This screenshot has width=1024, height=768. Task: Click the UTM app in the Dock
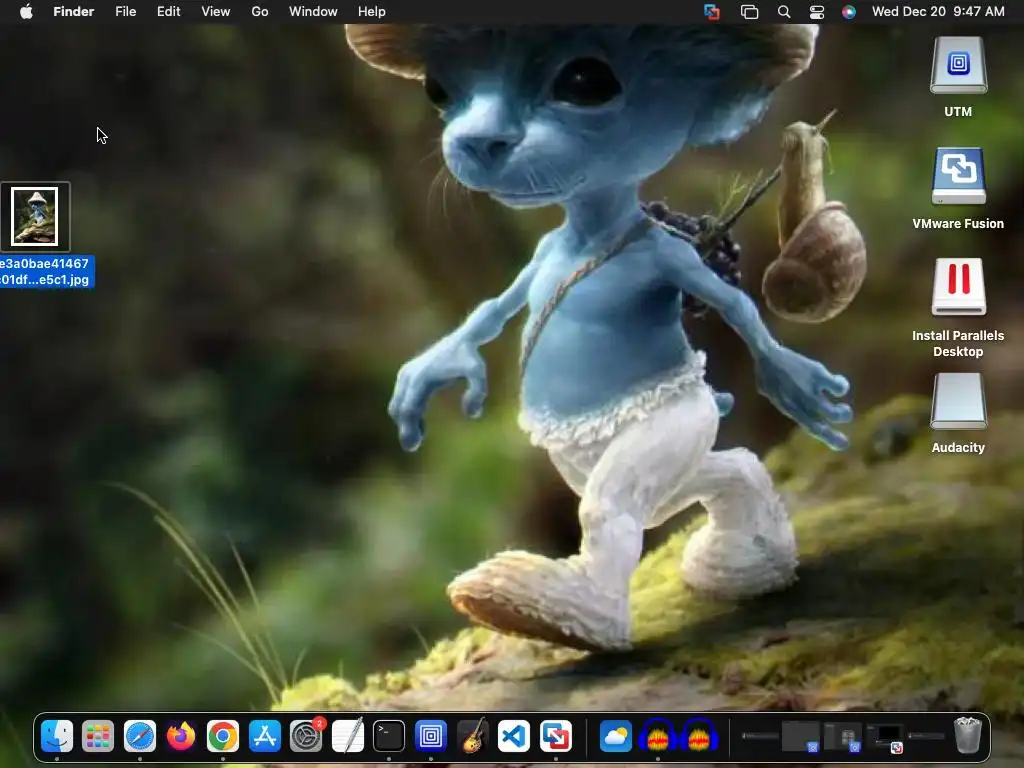pyautogui.click(x=430, y=736)
